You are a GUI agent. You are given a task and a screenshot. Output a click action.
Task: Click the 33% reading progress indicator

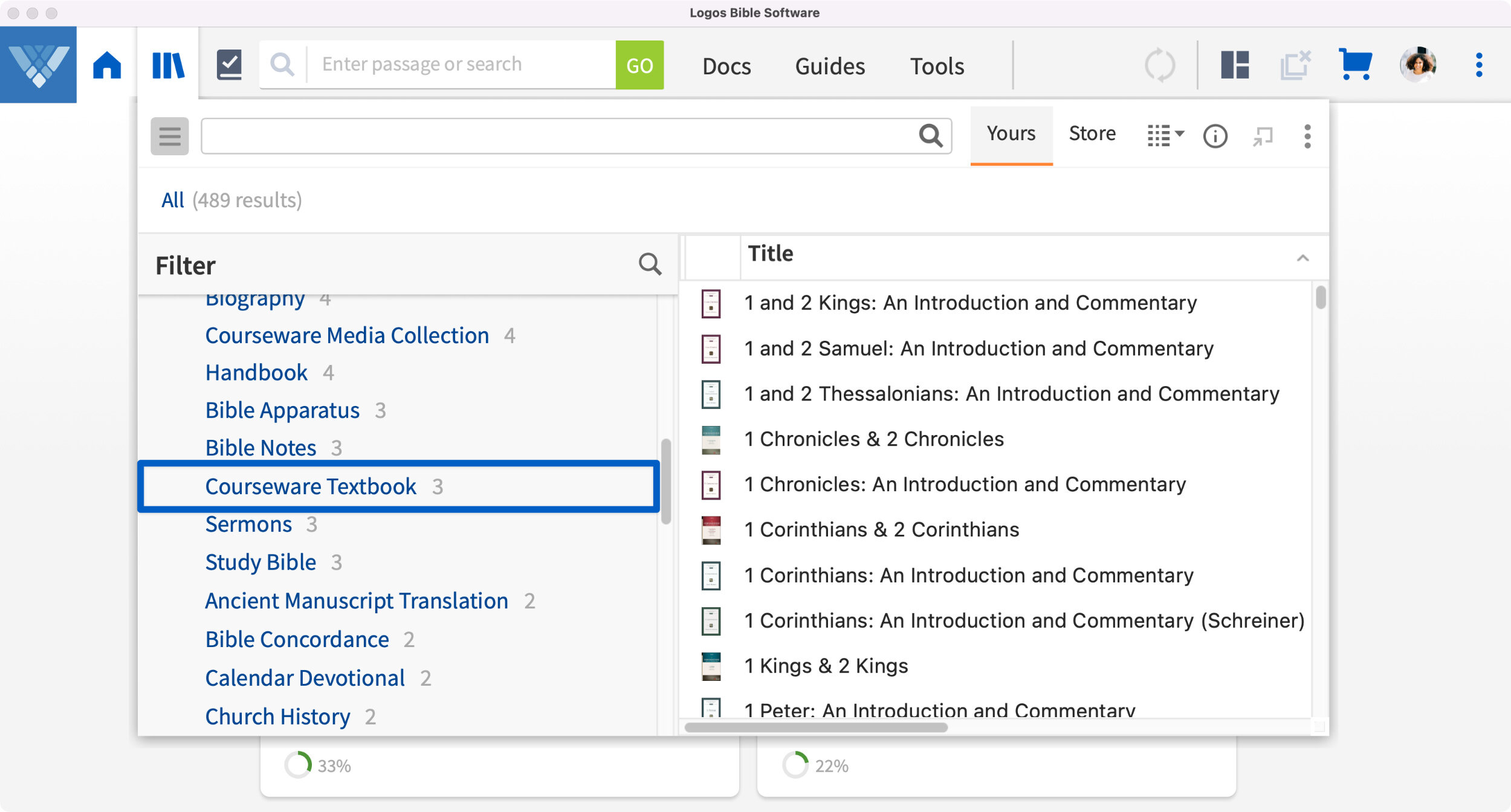pyautogui.click(x=318, y=766)
